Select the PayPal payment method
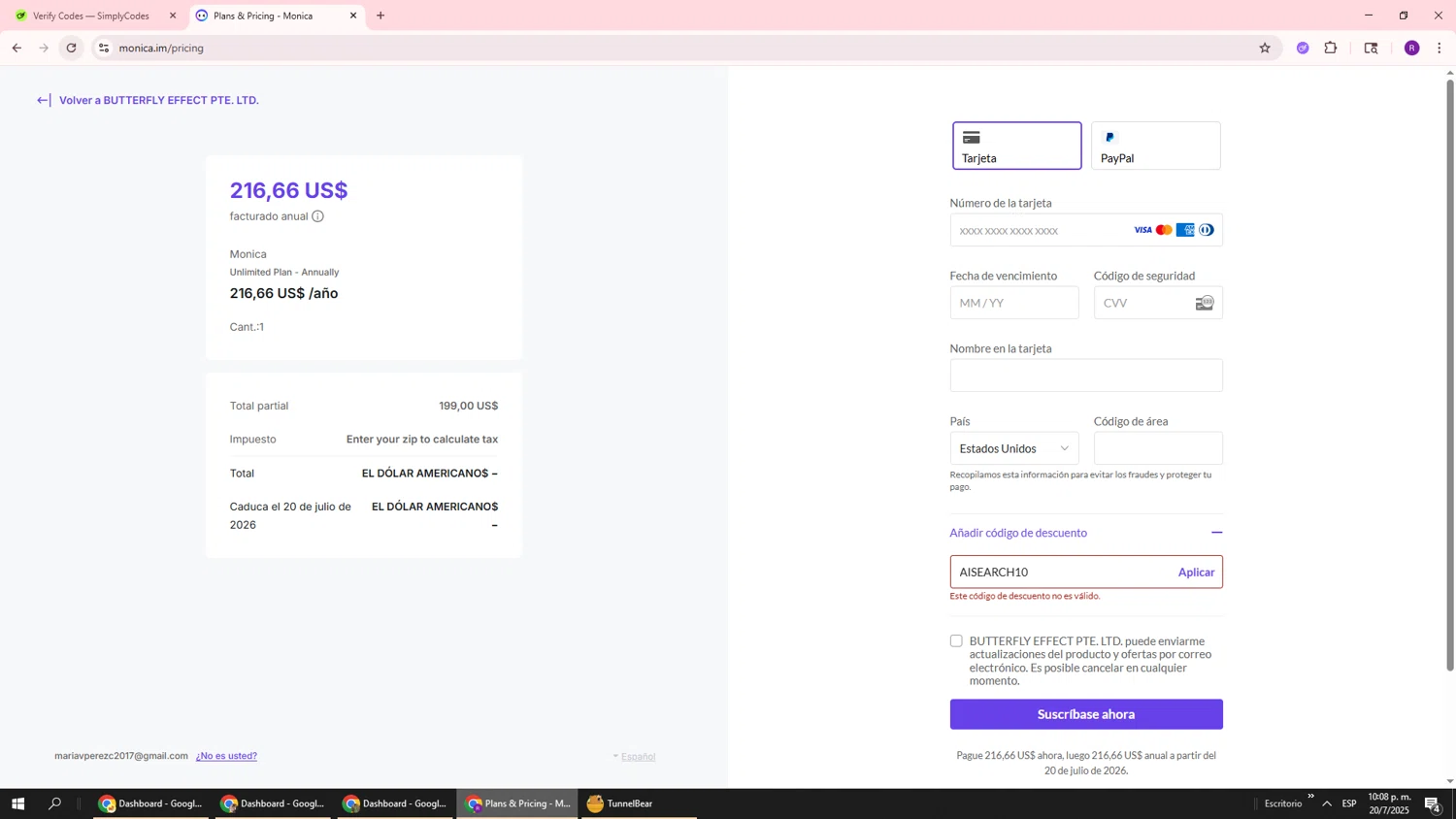Viewport: 1456px width, 819px height. (x=1155, y=146)
